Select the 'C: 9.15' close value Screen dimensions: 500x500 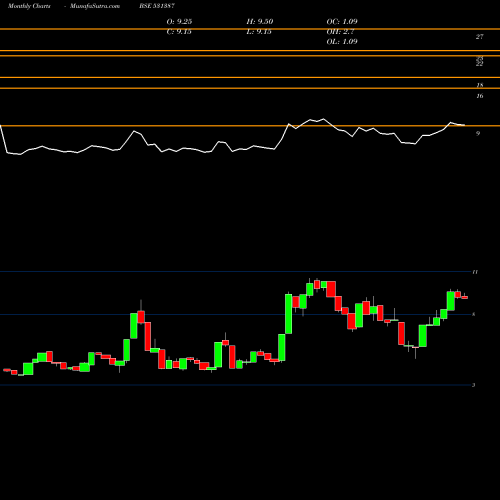(x=179, y=32)
